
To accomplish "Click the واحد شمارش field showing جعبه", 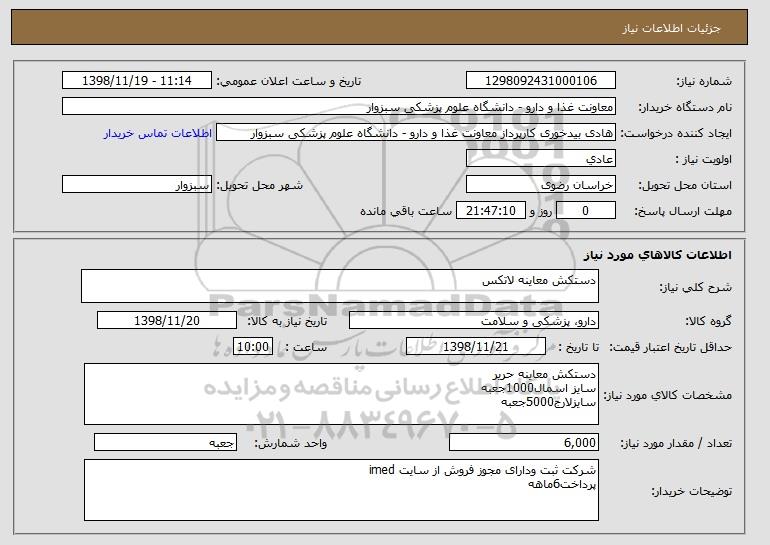I will click(165, 442).
